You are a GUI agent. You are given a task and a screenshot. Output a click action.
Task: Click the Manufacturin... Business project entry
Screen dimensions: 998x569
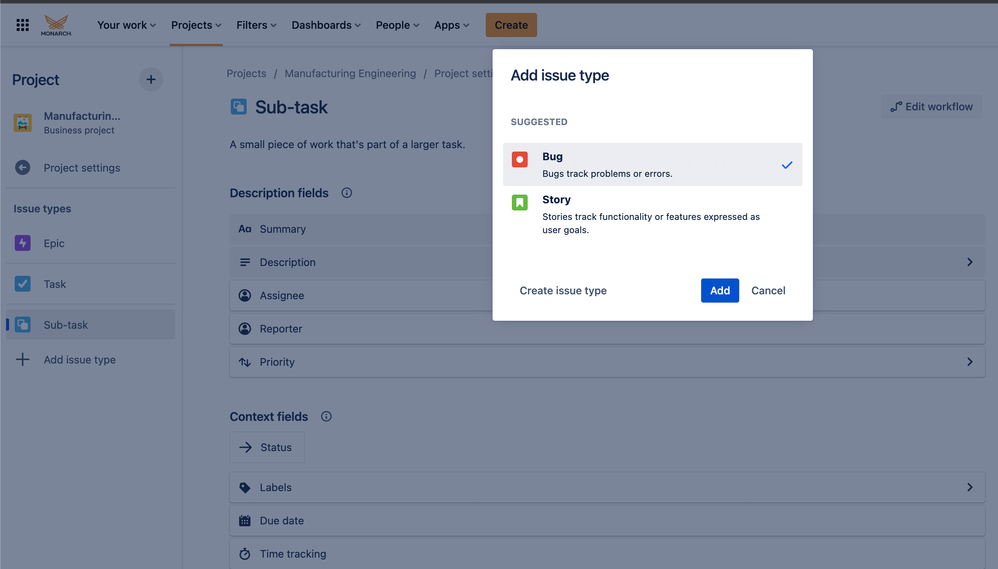90,122
